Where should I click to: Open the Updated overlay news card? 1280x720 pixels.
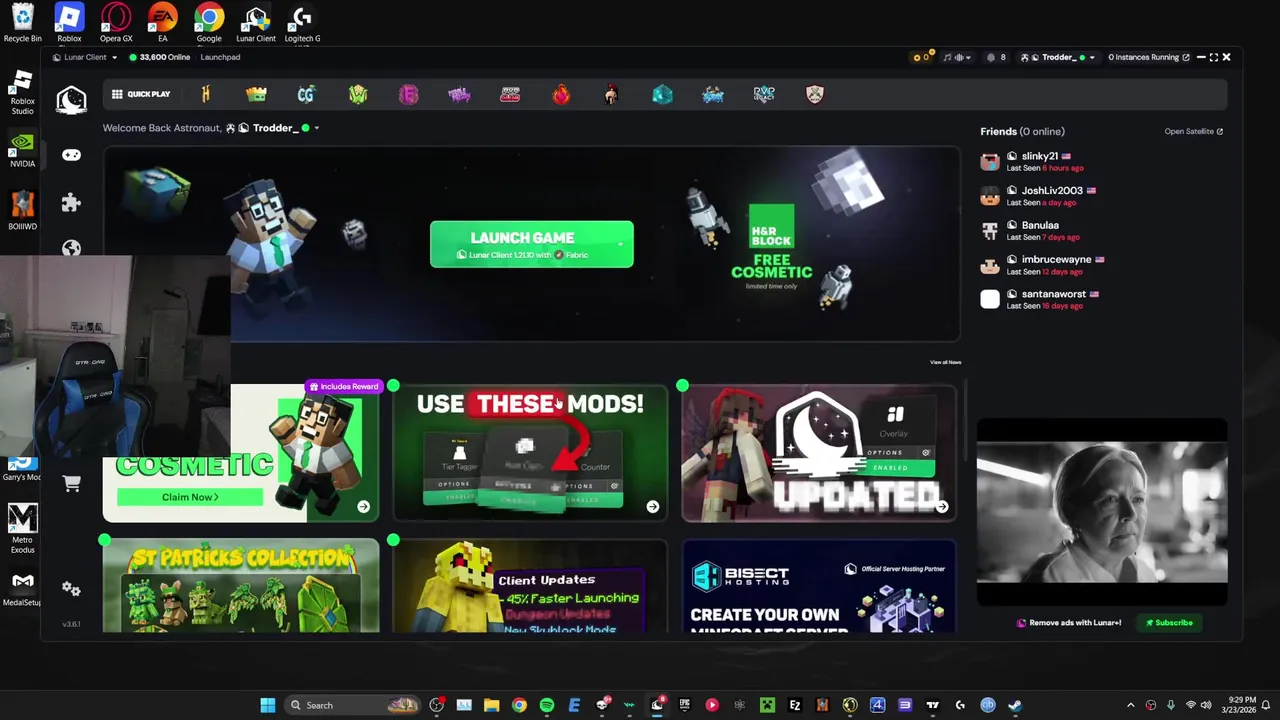pos(819,453)
